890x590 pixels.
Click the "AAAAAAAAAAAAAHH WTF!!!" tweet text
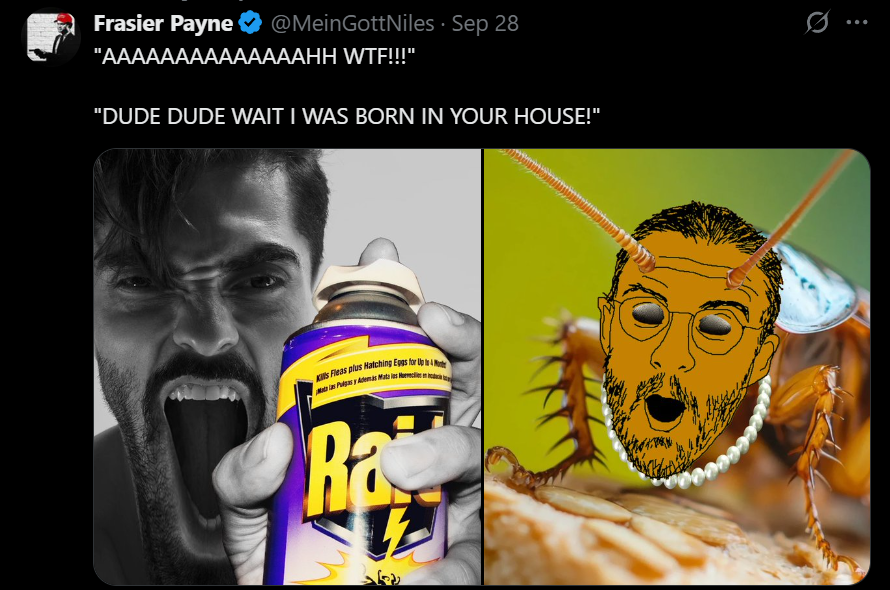coord(254,57)
